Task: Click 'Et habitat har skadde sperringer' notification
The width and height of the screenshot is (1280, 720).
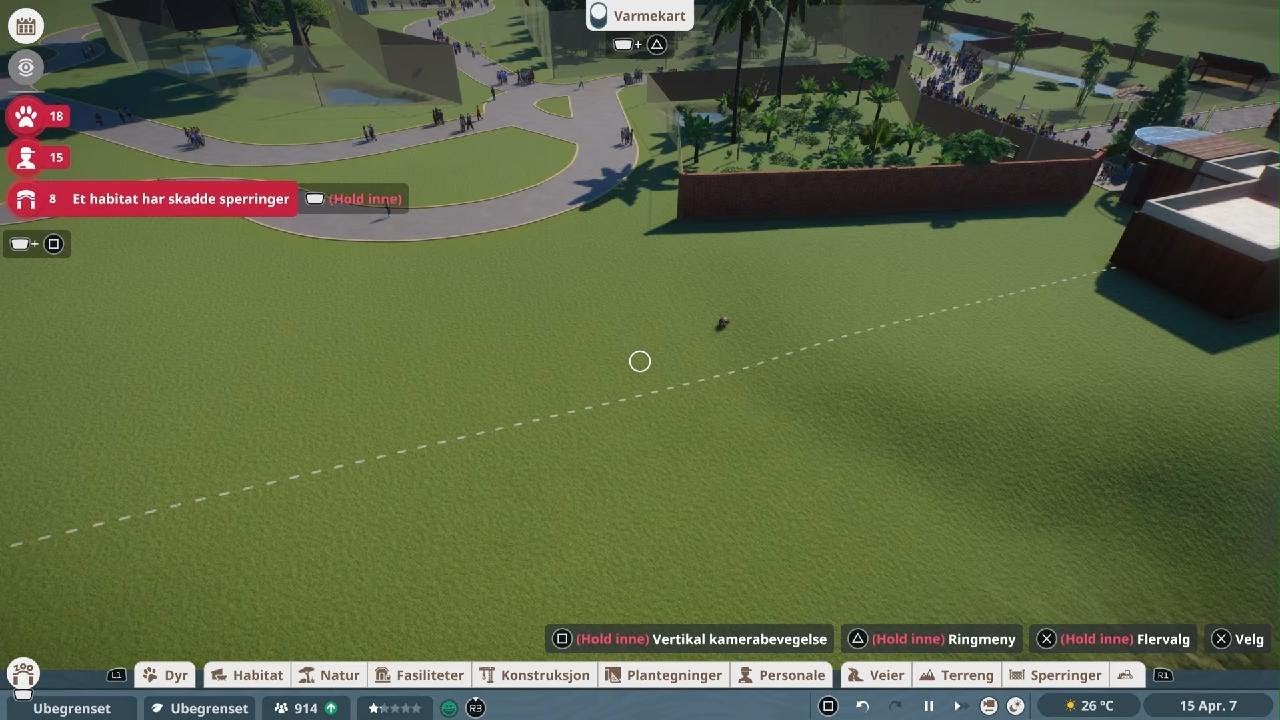Action: coord(181,199)
